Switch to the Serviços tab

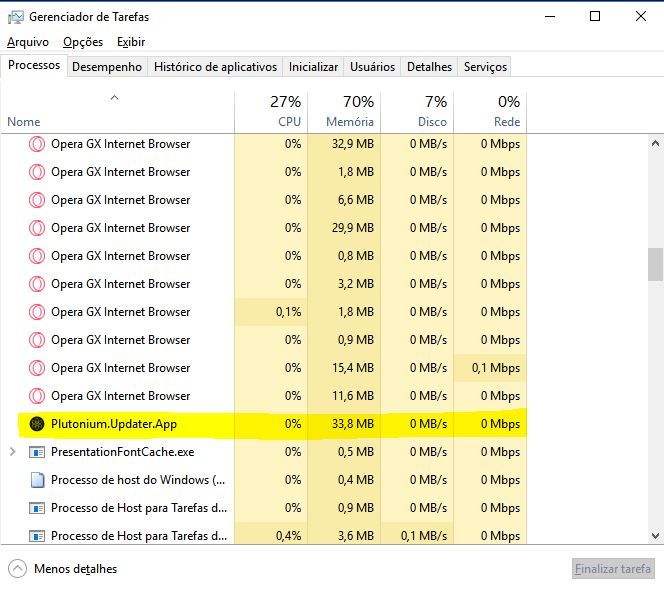click(485, 67)
